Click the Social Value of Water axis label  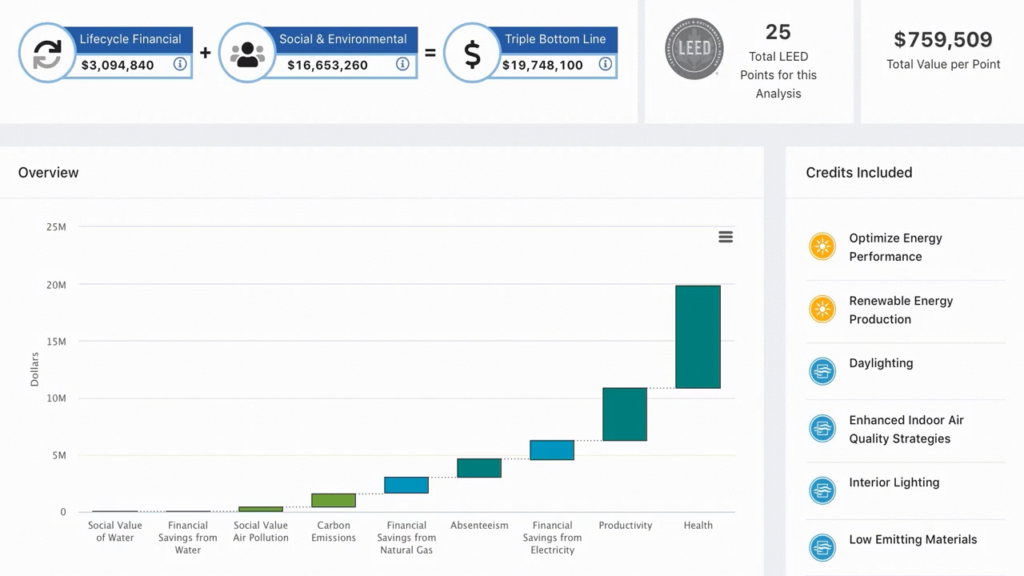tap(115, 532)
